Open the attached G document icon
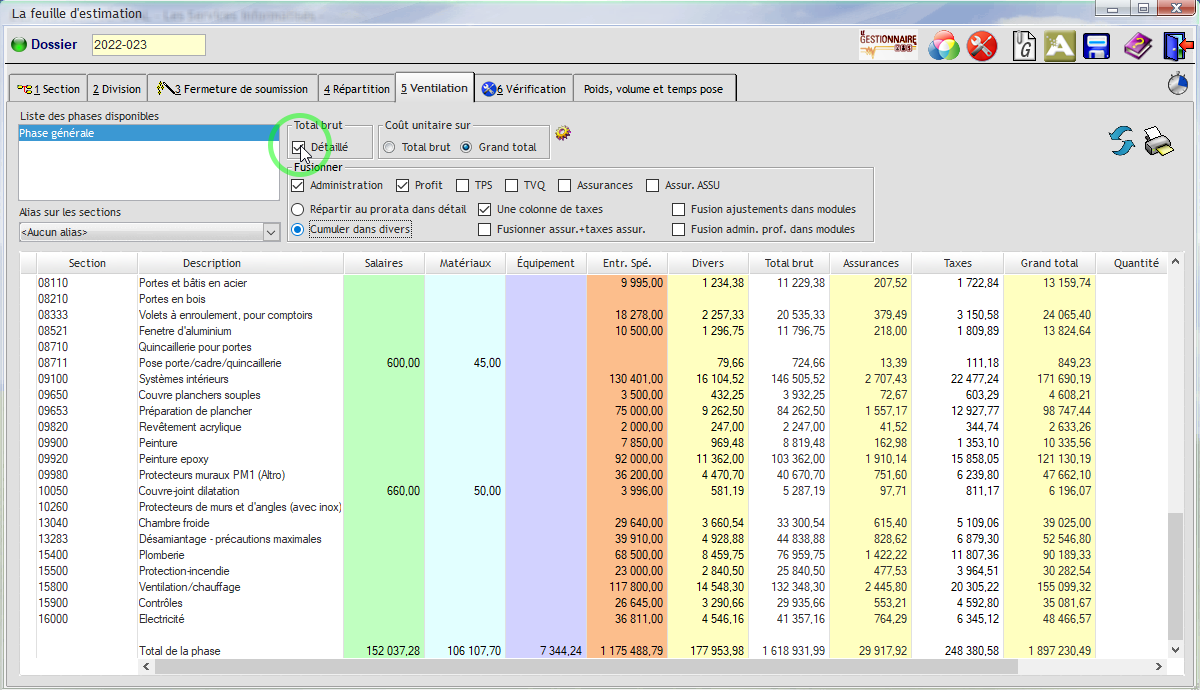 click(x=1024, y=46)
